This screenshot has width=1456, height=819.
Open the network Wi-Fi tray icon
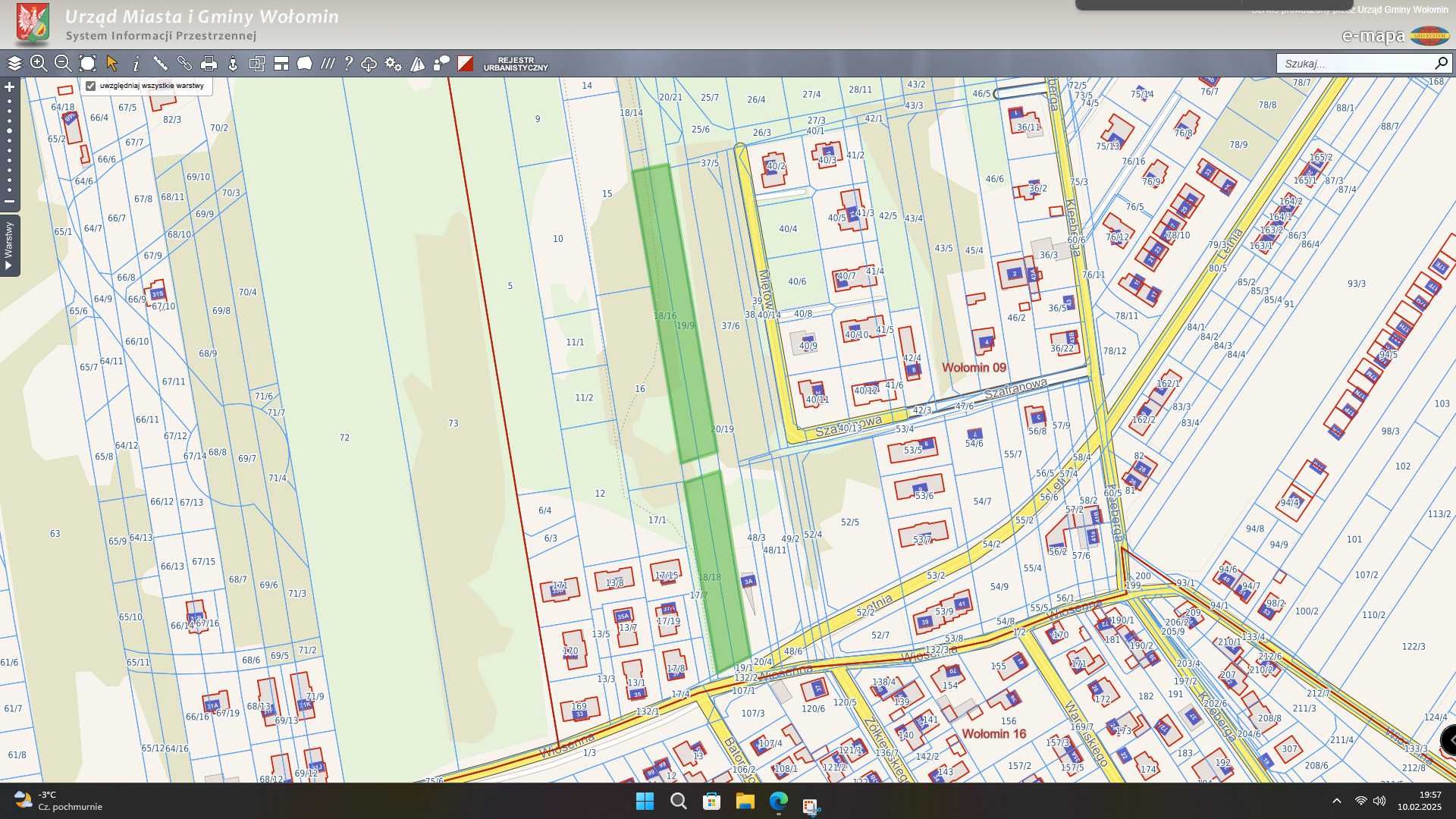(x=1360, y=801)
